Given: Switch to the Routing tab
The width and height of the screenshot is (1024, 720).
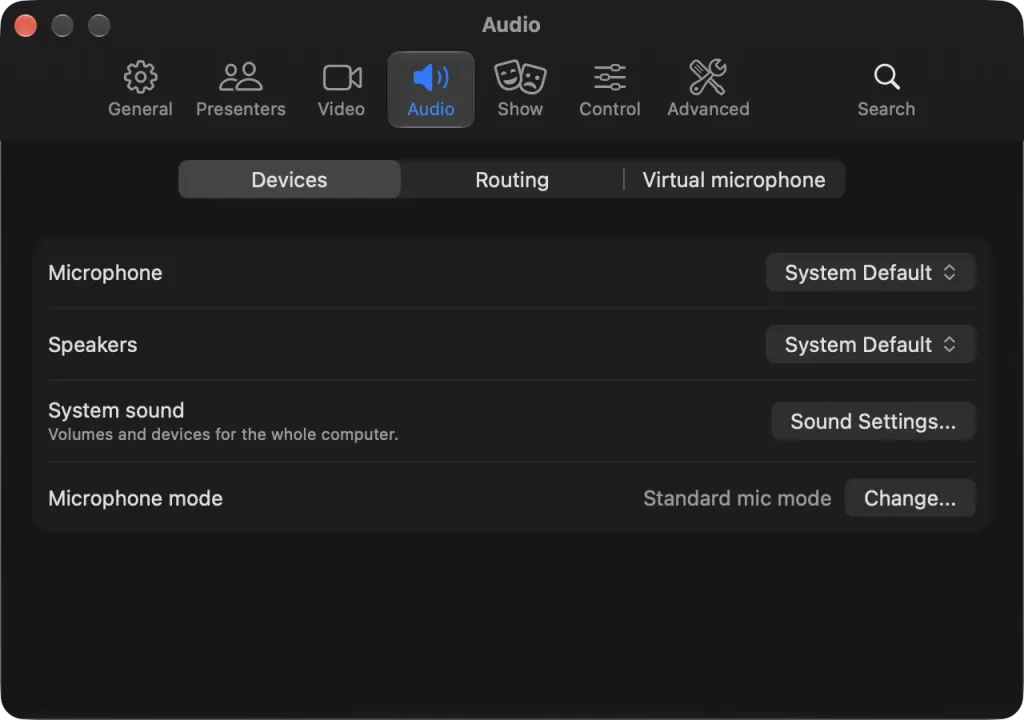Looking at the screenshot, I should 512,180.
